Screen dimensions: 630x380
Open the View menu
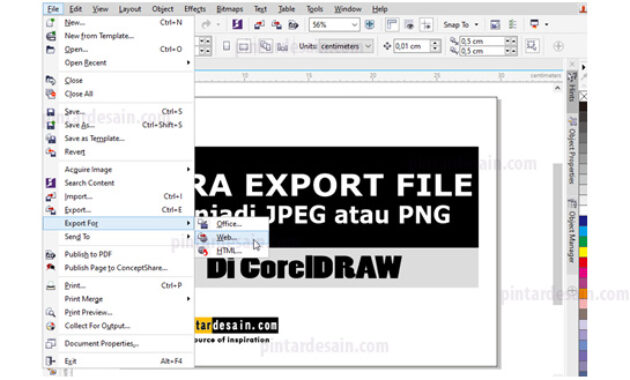pyautogui.click(x=100, y=9)
